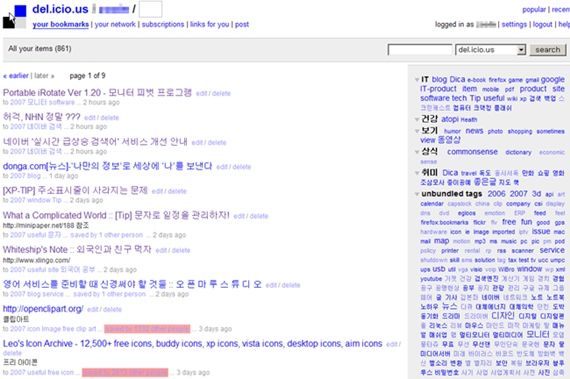Select the issue tag in sidebar
The image size is (570, 379).
pyautogui.click(x=541, y=231)
